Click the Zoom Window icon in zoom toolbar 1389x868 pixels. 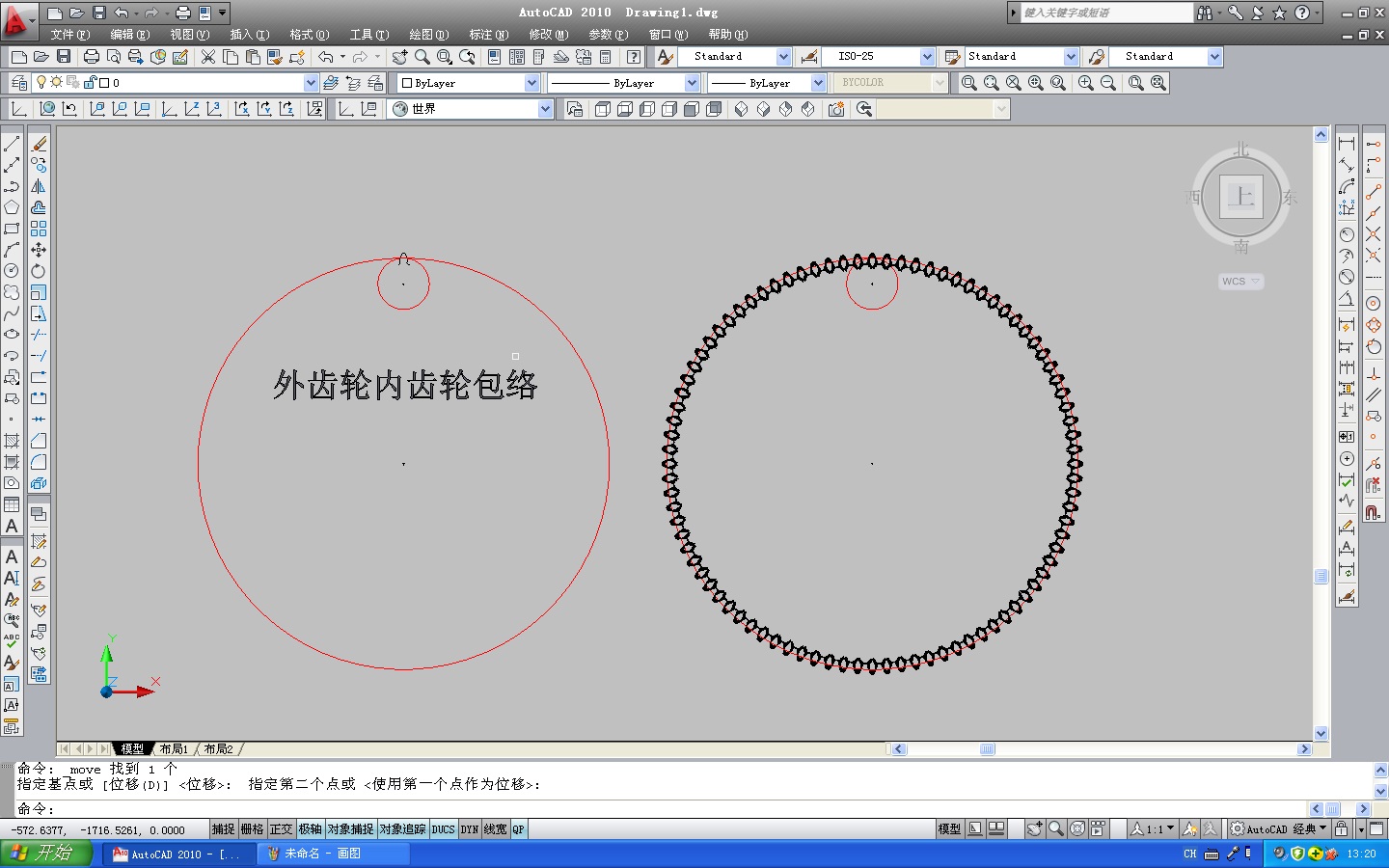[969, 83]
